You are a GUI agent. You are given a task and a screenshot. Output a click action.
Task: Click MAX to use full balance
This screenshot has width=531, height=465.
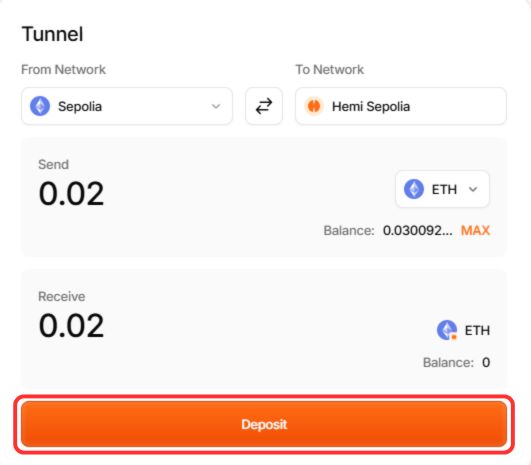coord(475,231)
